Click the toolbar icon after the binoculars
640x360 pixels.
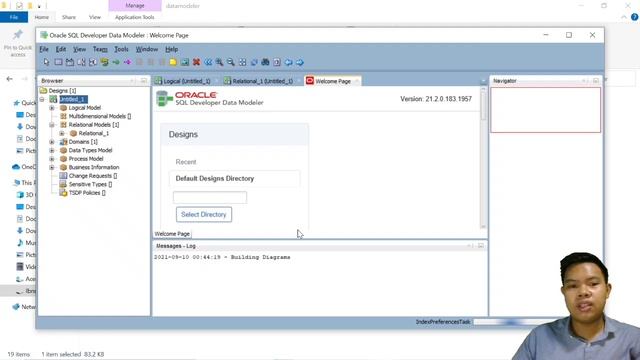[x=277, y=62]
